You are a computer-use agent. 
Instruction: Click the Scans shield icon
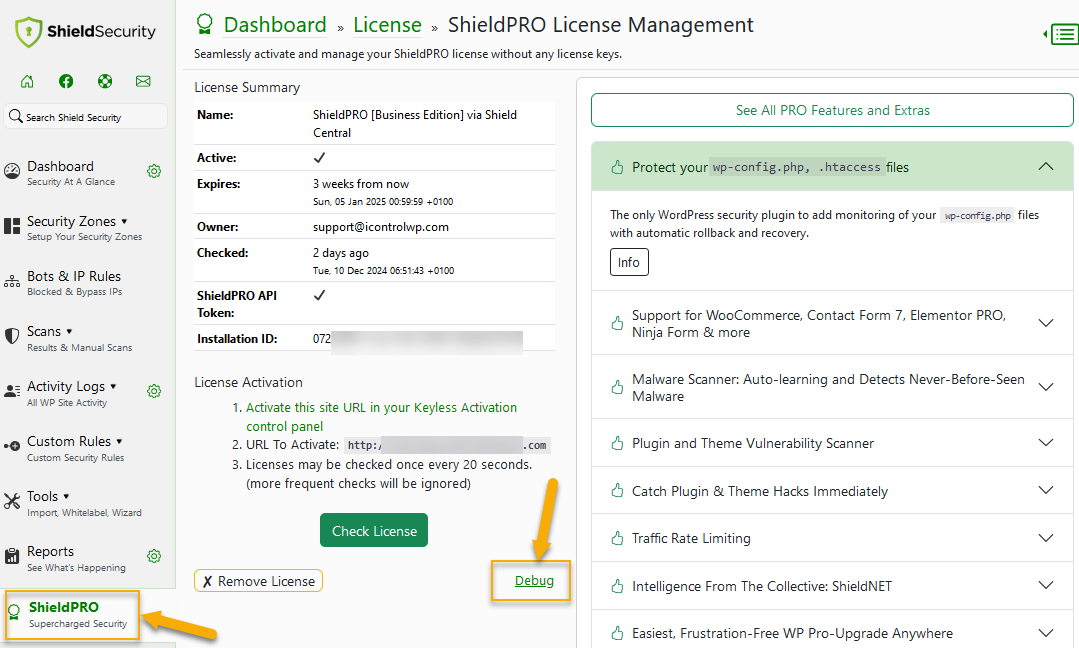click(x=12, y=336)
